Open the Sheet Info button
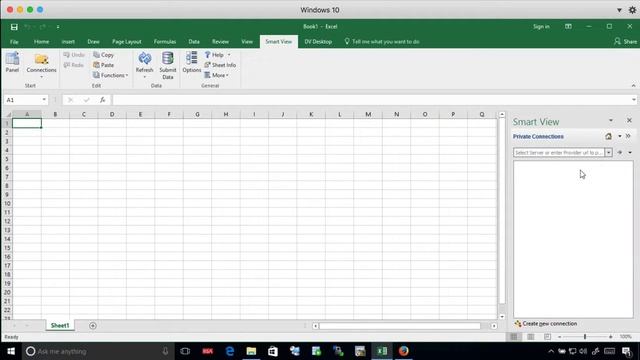640x360 pixels. pos(220,65)
